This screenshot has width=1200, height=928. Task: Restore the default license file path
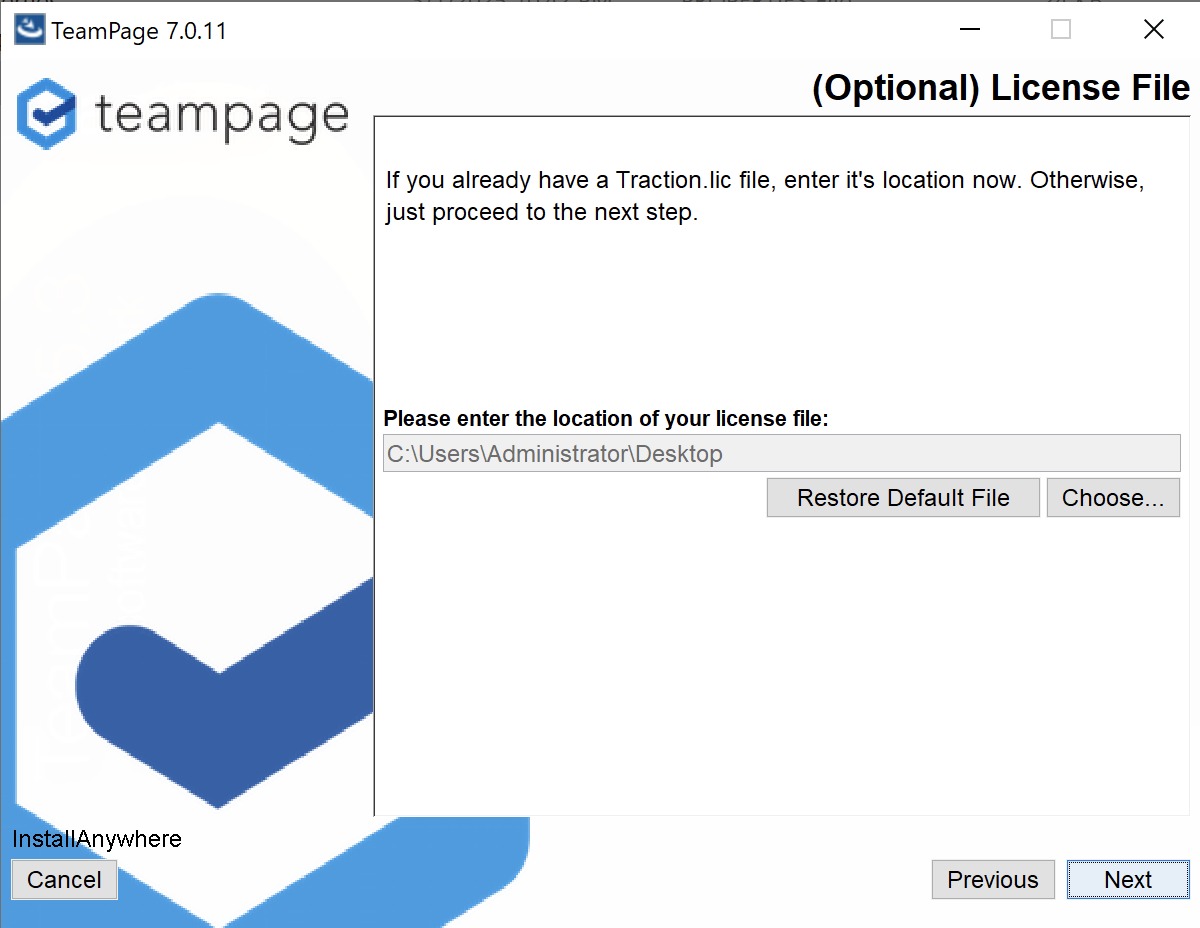(903, 498)
